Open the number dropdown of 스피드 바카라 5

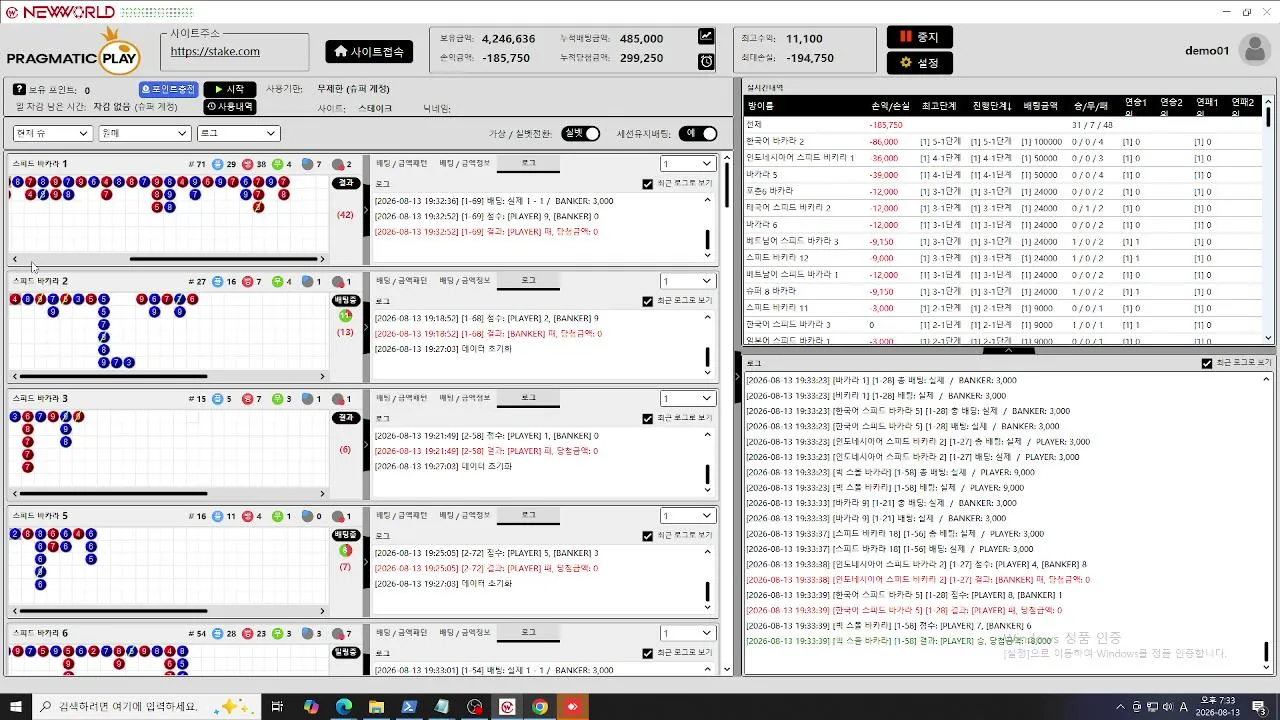click(x=688, y=515)
